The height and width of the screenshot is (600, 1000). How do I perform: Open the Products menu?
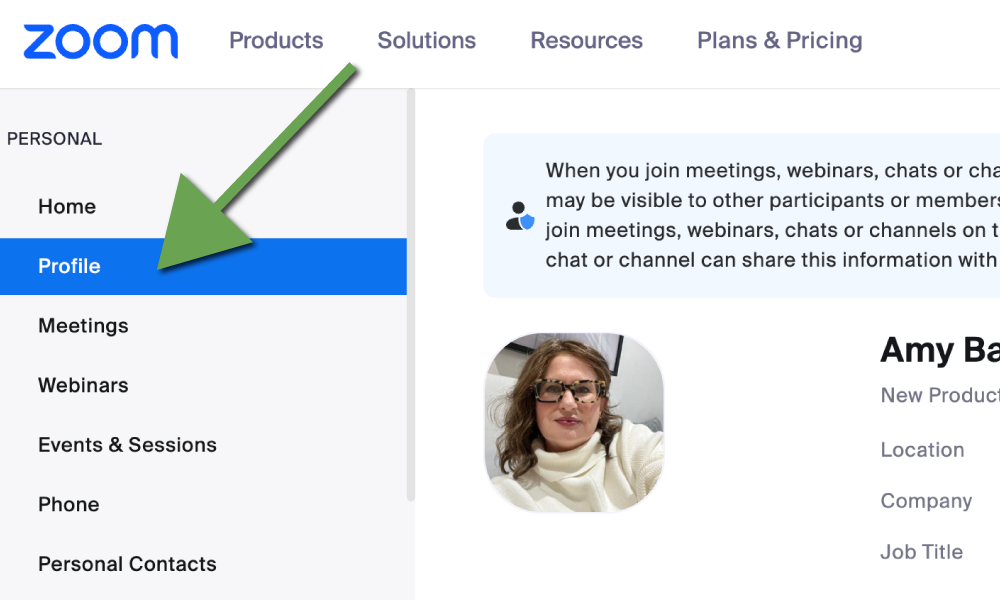pos(276,40)
